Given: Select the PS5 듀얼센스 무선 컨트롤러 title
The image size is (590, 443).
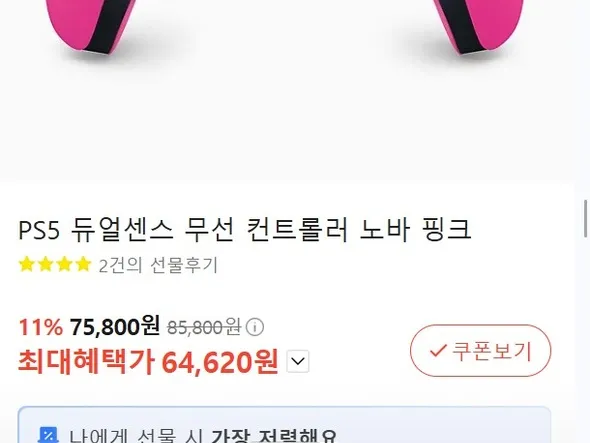Looking at the screenshot, I should pos(245,229).
